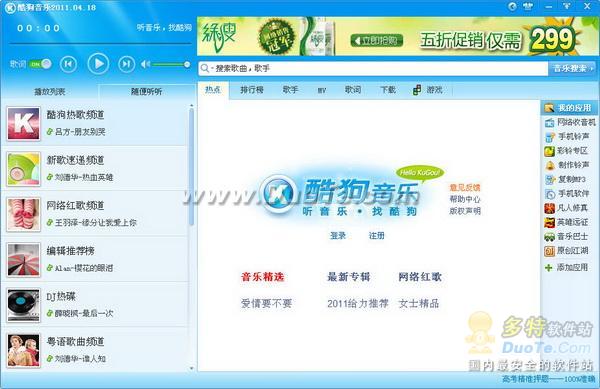600x389 pixels.
Task: Toggle the 歌词 lyrics ON switch
Action: [41, 64]
